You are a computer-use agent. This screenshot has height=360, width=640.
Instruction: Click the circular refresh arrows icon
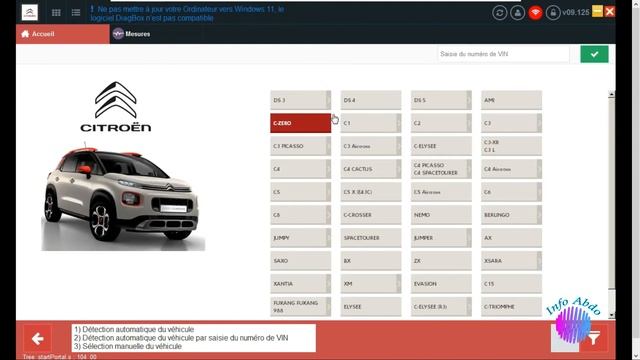tap(499, 13)
